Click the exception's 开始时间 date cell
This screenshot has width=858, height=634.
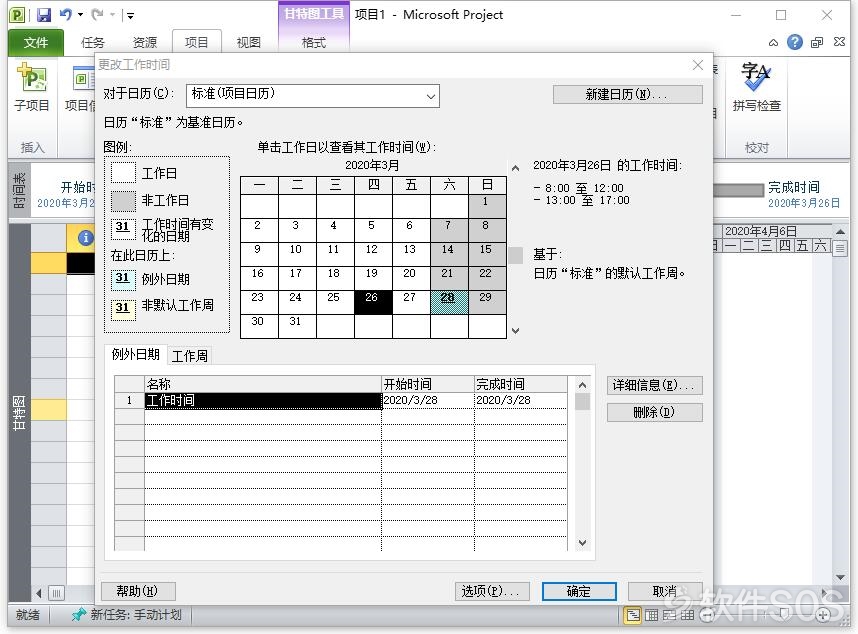pos(427,400)
